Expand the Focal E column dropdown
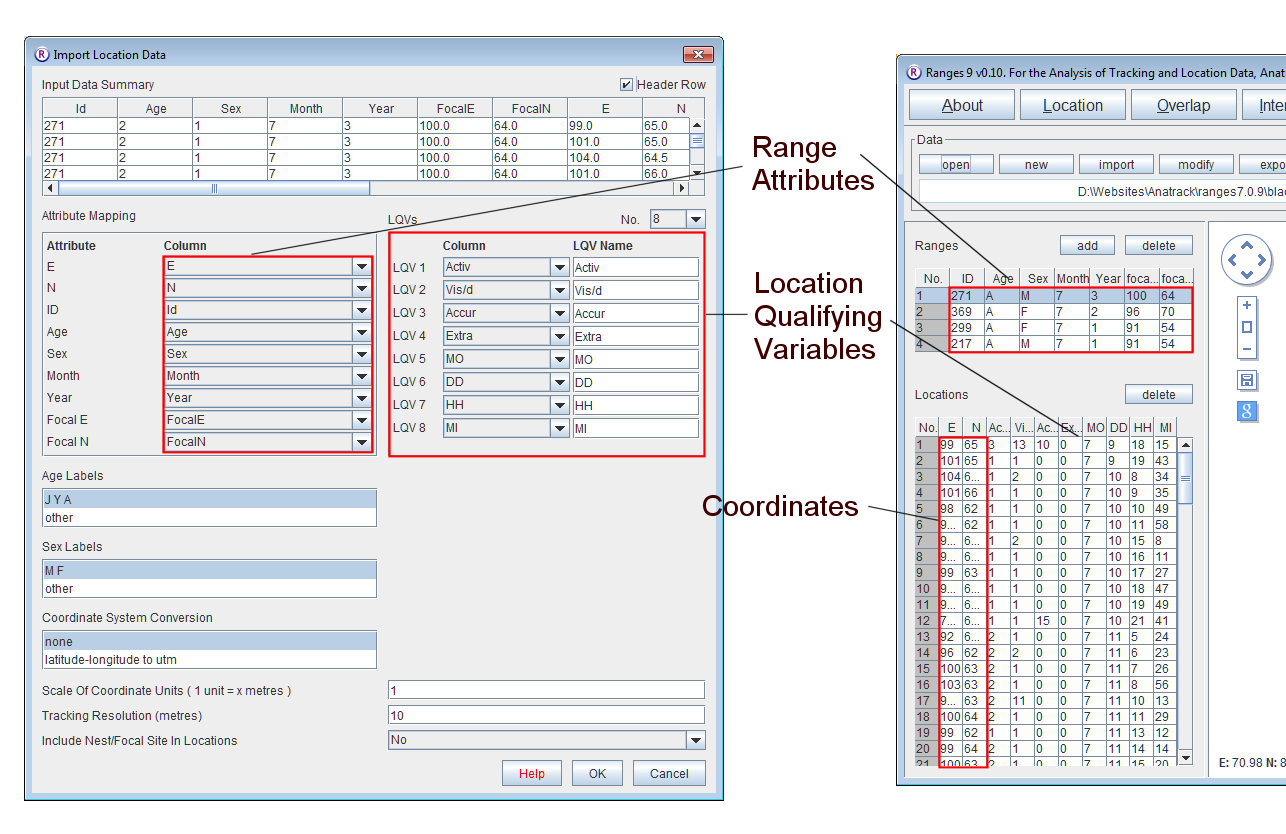 (361, 420)
